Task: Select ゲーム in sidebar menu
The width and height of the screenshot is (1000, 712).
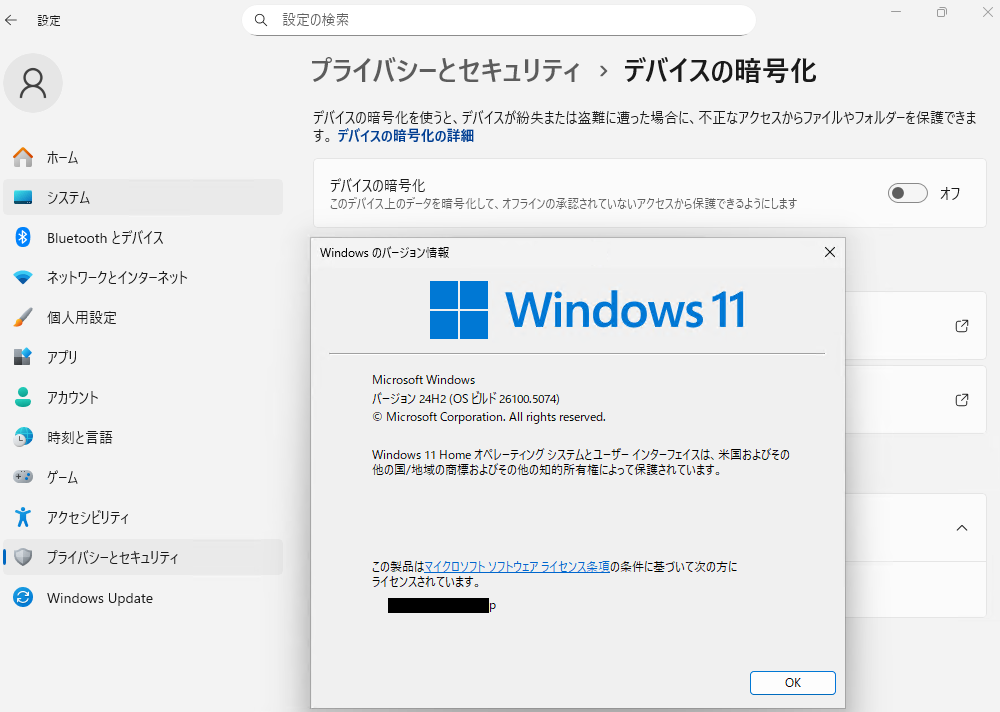Action: pyautogui.click(x=62, y=477)
